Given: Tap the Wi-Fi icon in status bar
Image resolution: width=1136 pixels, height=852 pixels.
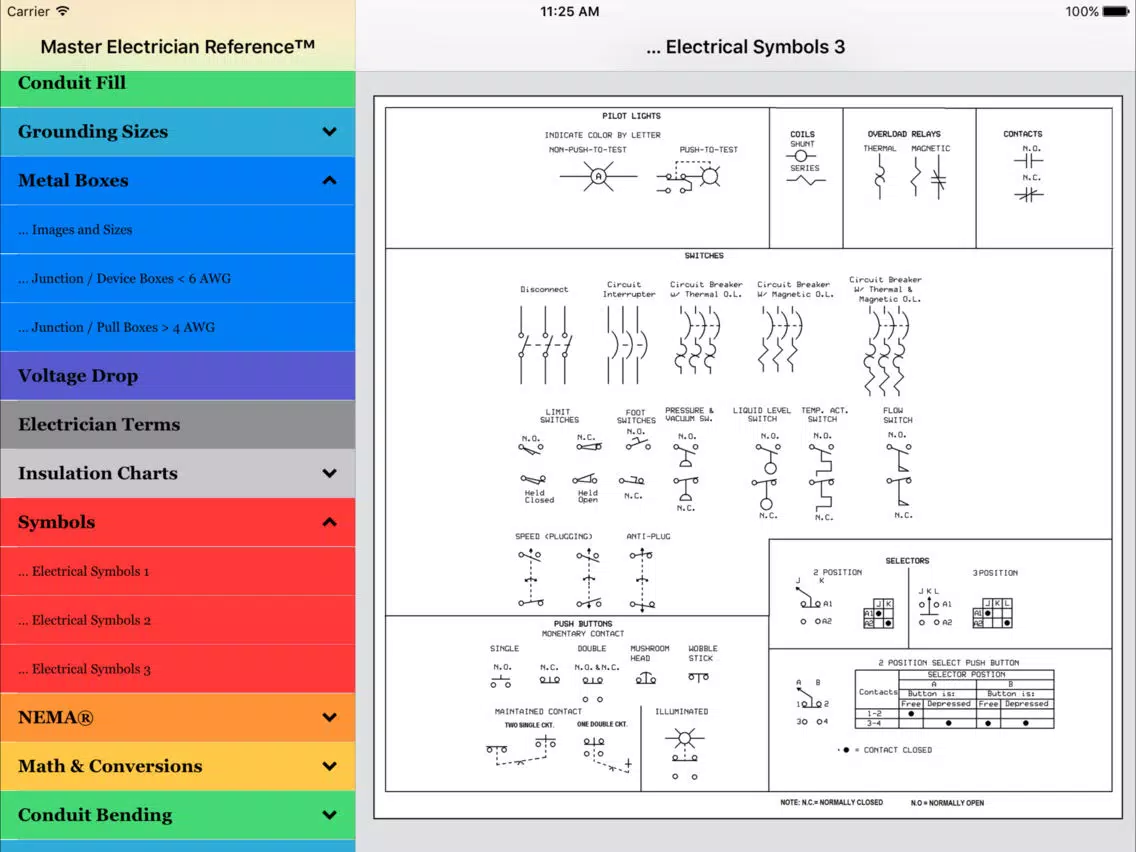Looking at the screenshot, I should tap(63, 11).
